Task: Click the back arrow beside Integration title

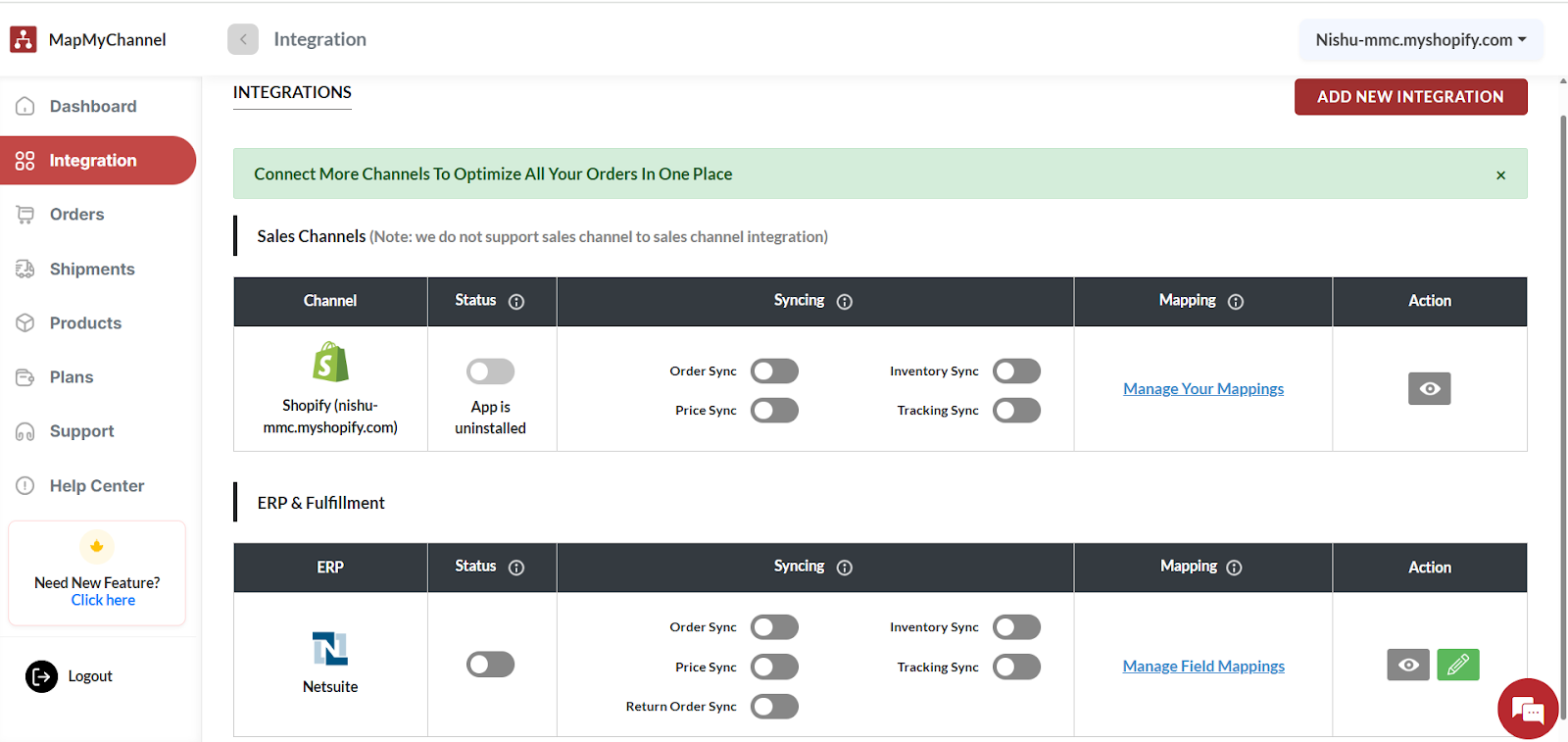Action: [x=243, y=39]
